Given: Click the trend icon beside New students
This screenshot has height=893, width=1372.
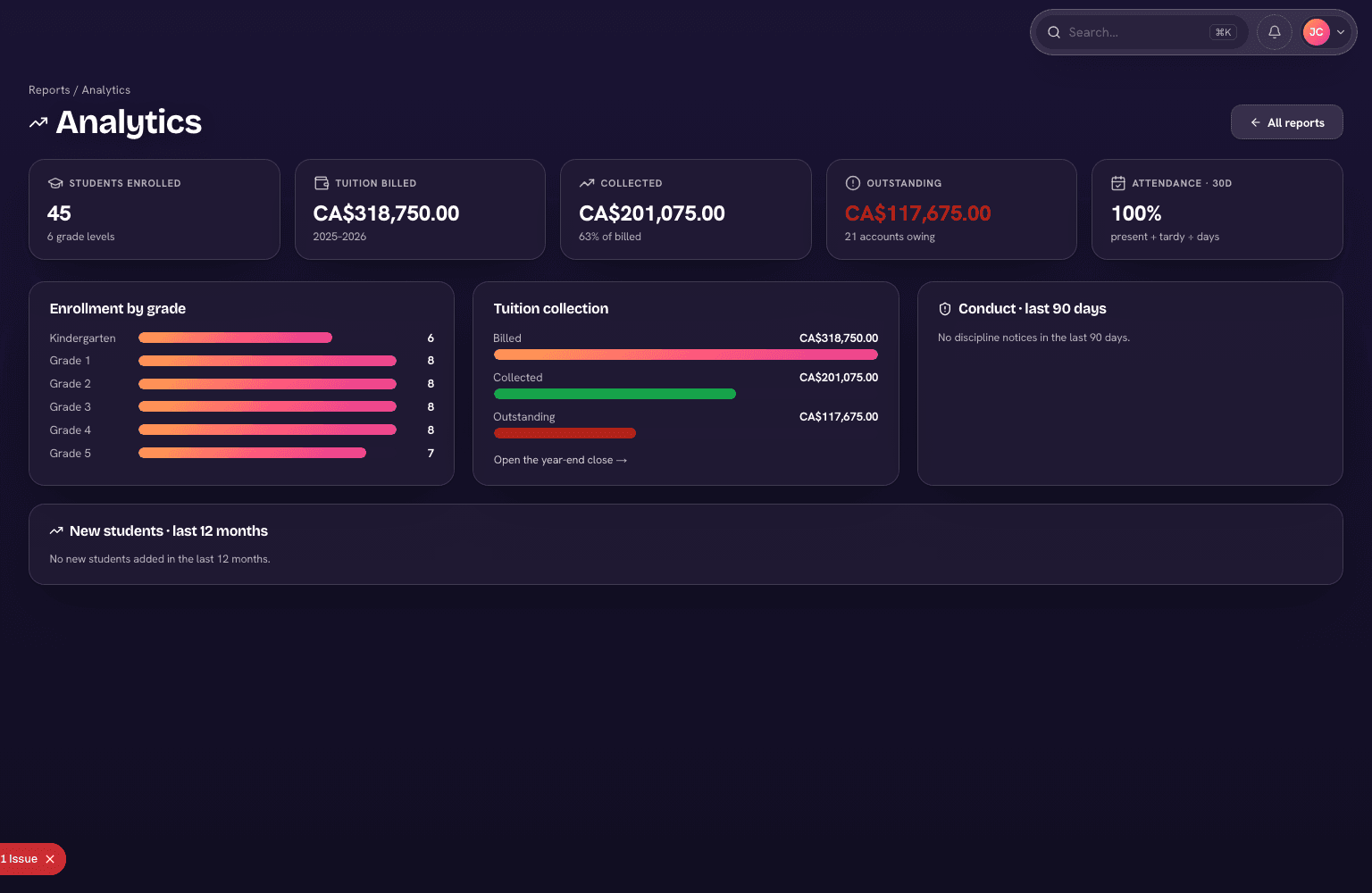Looking at the screenshot, I should click(x=56, y=530).
